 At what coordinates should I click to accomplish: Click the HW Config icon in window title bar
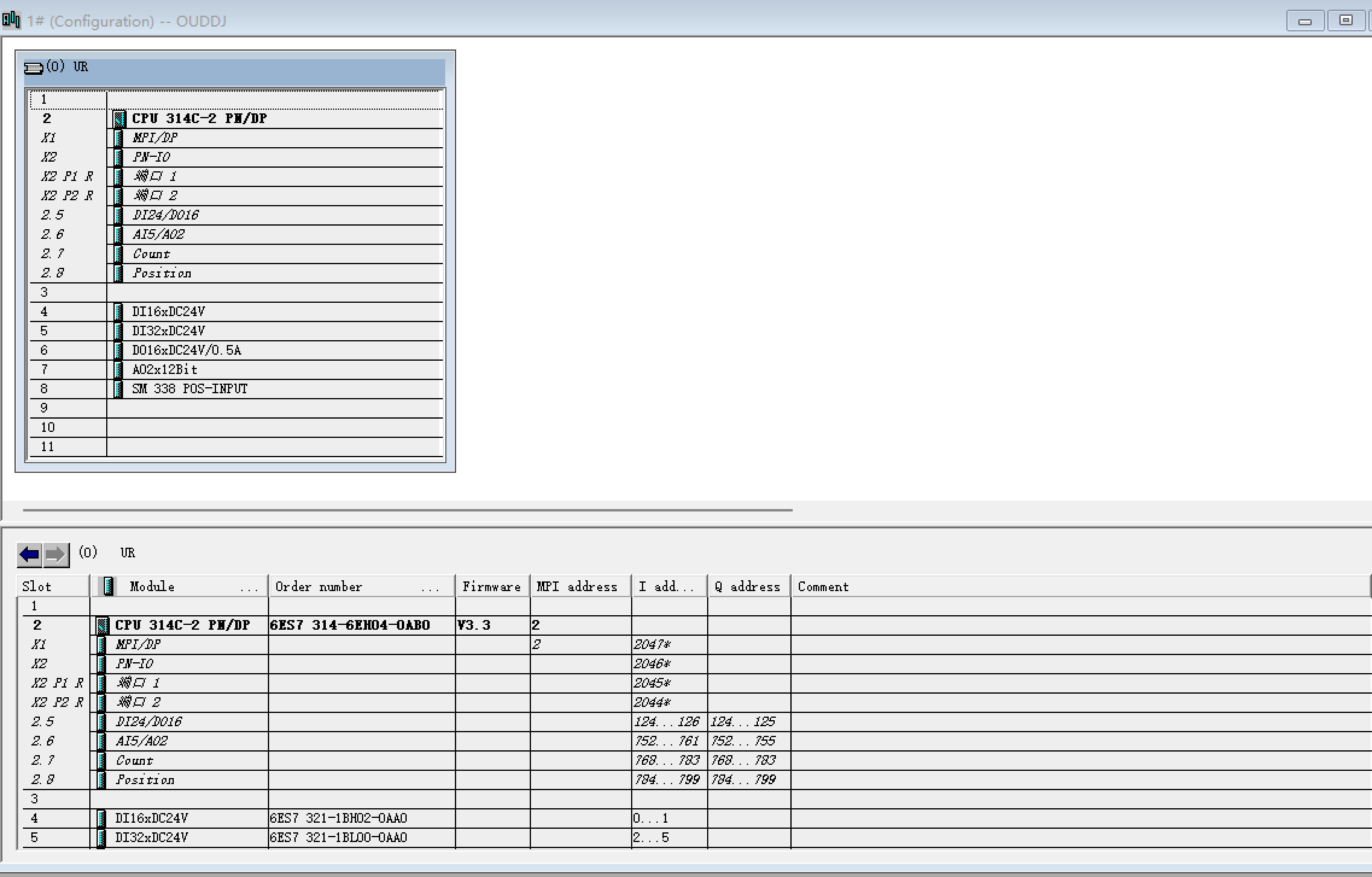pyautogui.click(x=11, y=21)
